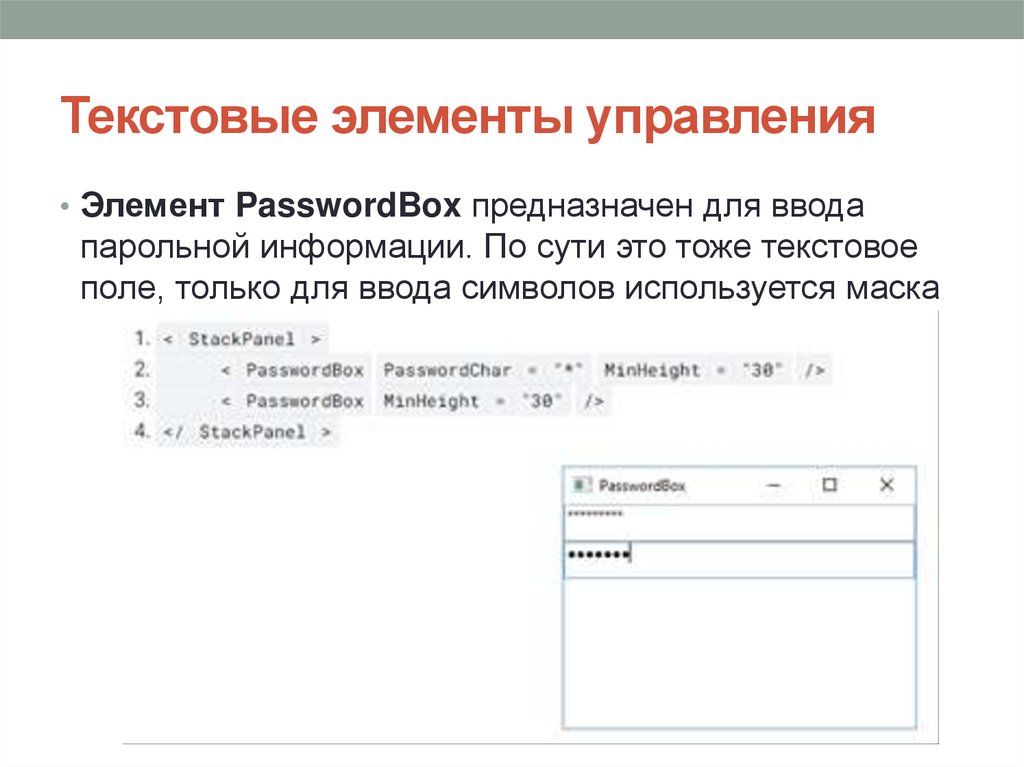Click code line 4 closing StackPanel tag

coord(247,432)
